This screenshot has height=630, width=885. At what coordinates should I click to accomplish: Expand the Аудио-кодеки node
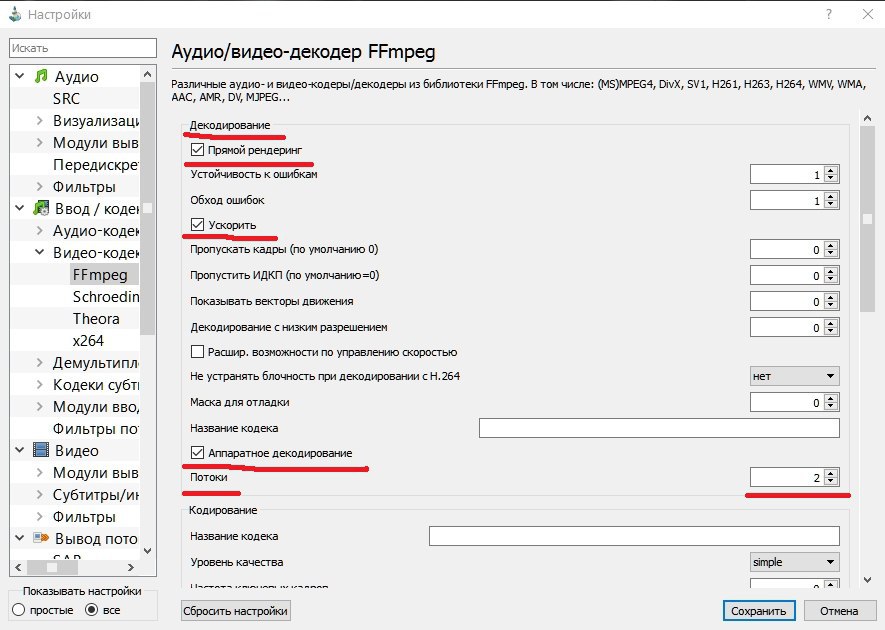point(40,230)
